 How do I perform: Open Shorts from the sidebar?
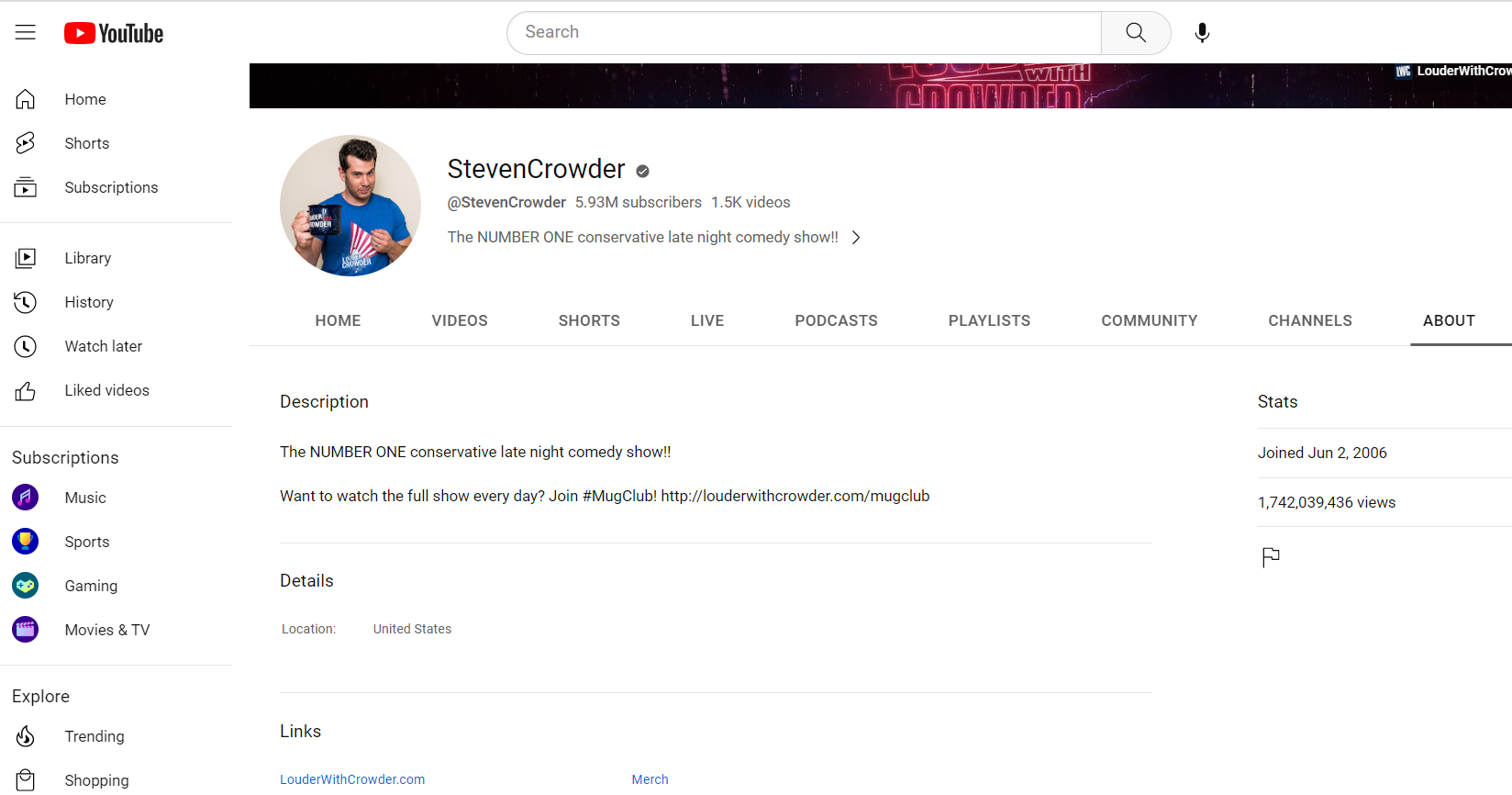click(x=86, y=143)
